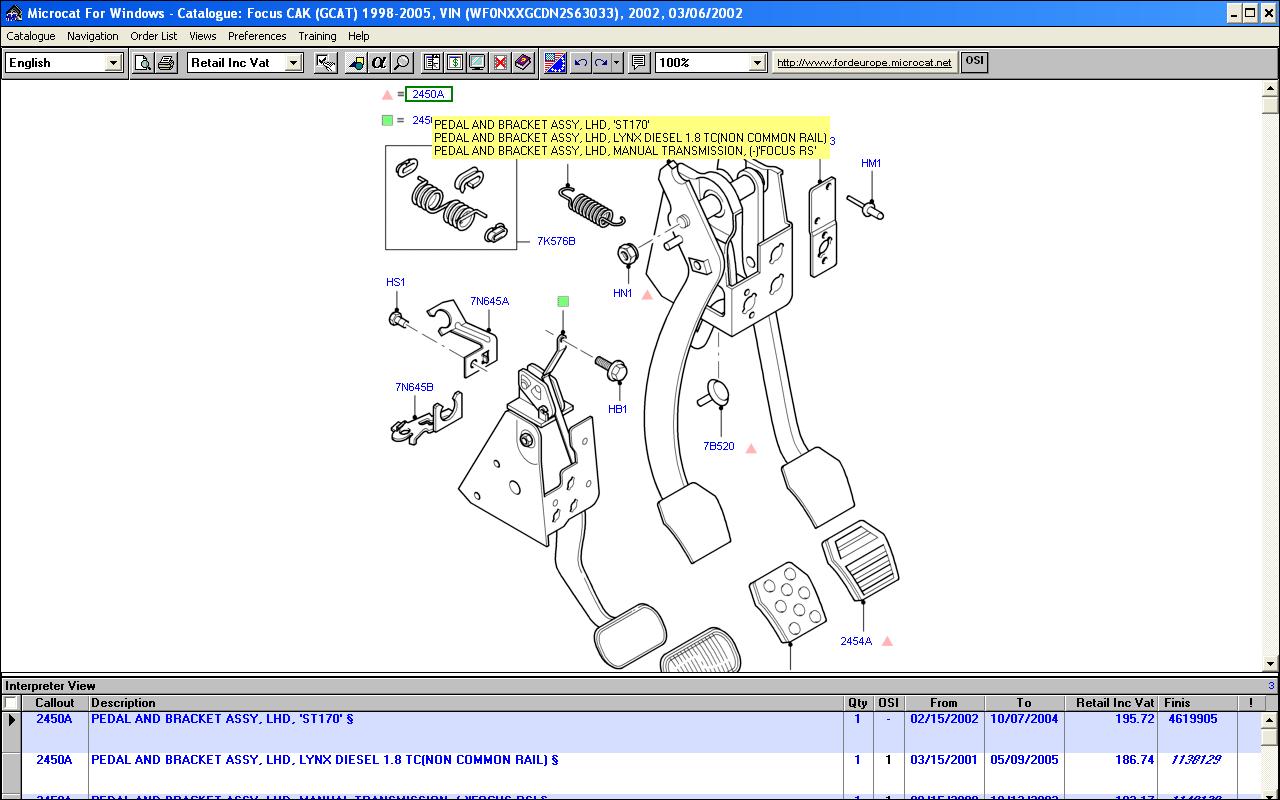Open the fordeurope.microcat.net link
Image resolution: width=1280 pixels, height=800 pixels.
tap(864, 63)
